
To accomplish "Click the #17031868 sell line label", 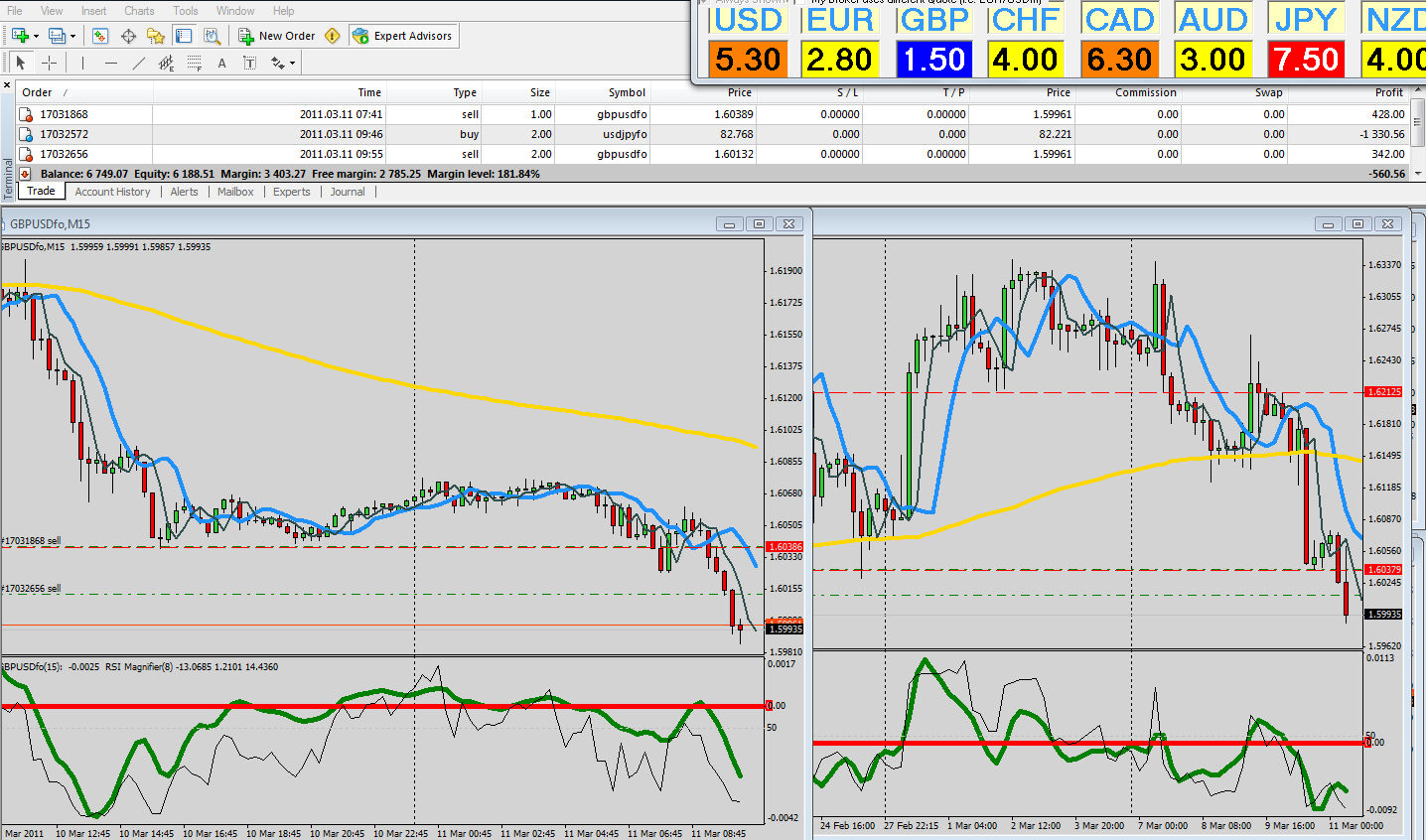I will [31, 541].
